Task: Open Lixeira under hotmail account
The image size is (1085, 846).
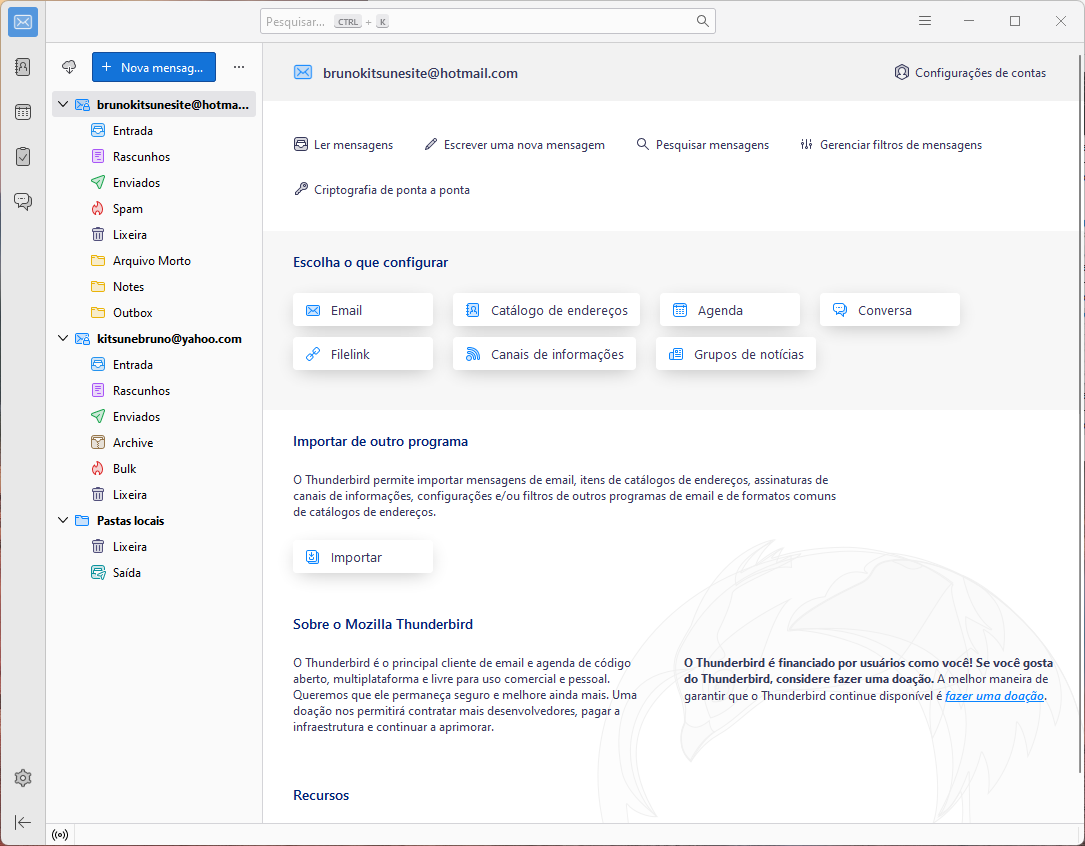Action: point(154,235)
